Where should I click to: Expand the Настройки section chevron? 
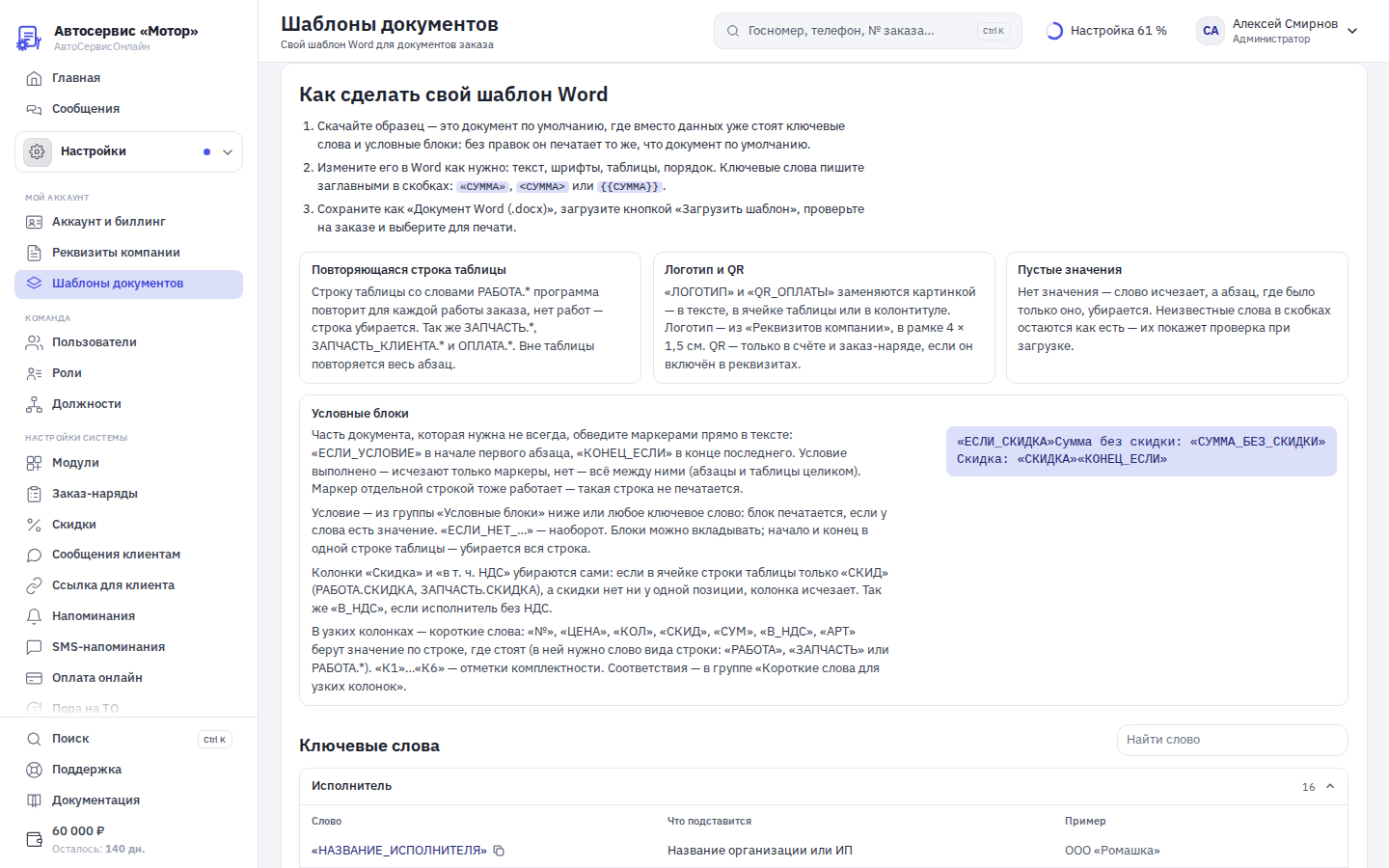228,151
